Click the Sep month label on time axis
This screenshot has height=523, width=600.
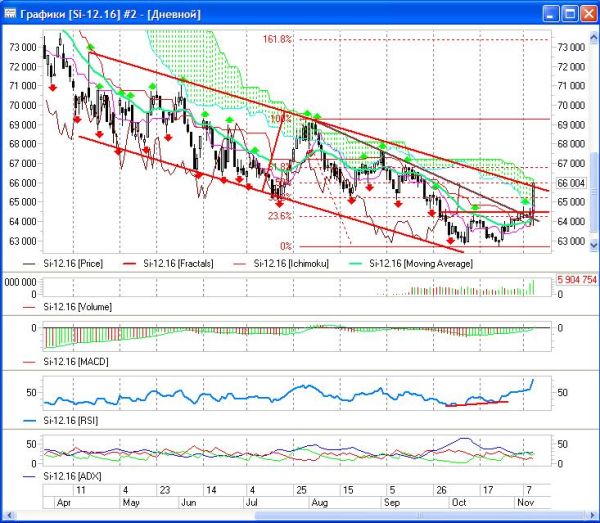click(x=392, y=502)
